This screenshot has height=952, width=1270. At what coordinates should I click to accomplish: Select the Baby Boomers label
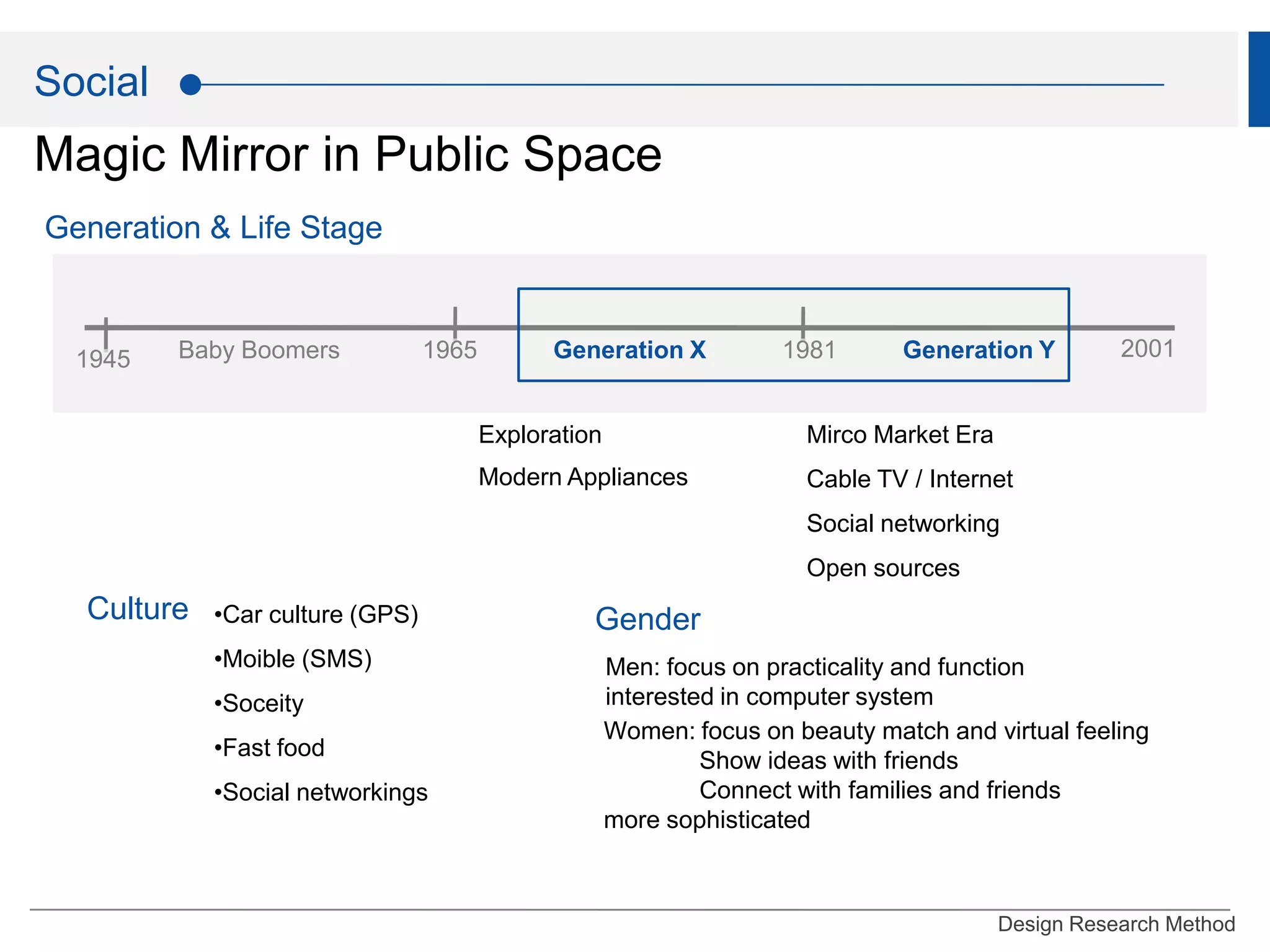(259, 350)
